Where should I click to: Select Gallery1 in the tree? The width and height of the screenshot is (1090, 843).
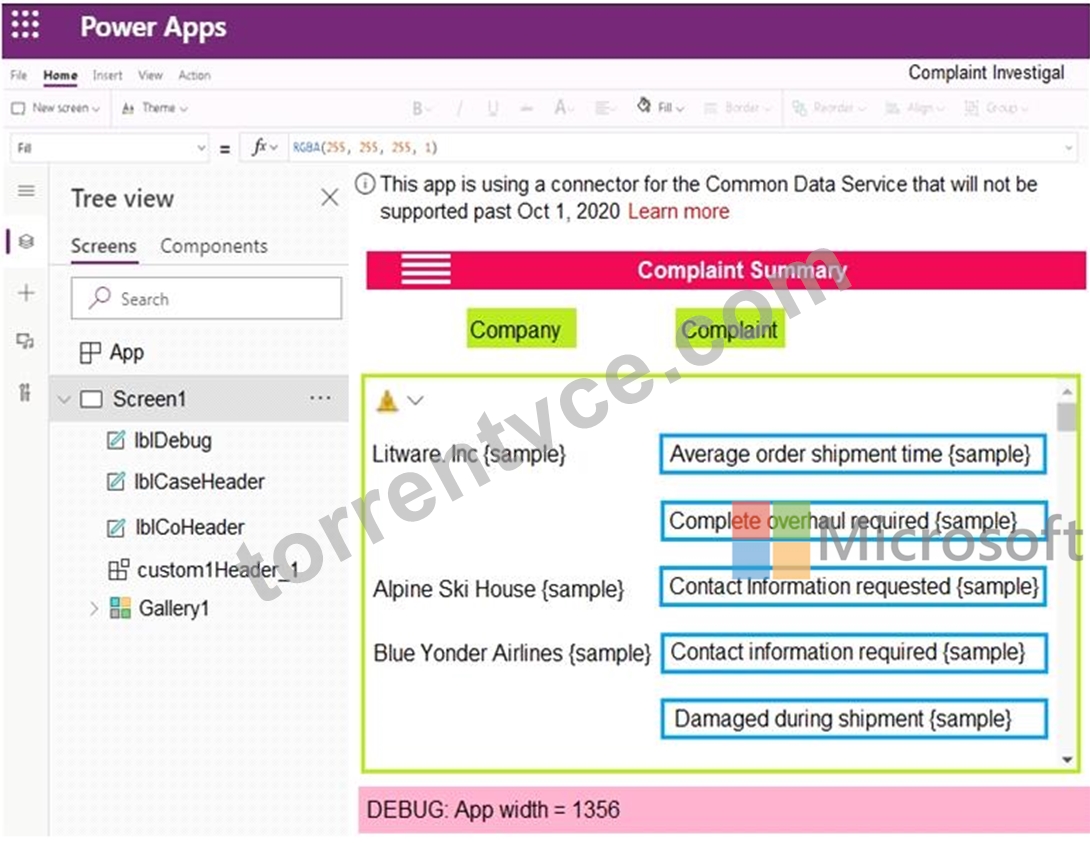pos(160,609)
